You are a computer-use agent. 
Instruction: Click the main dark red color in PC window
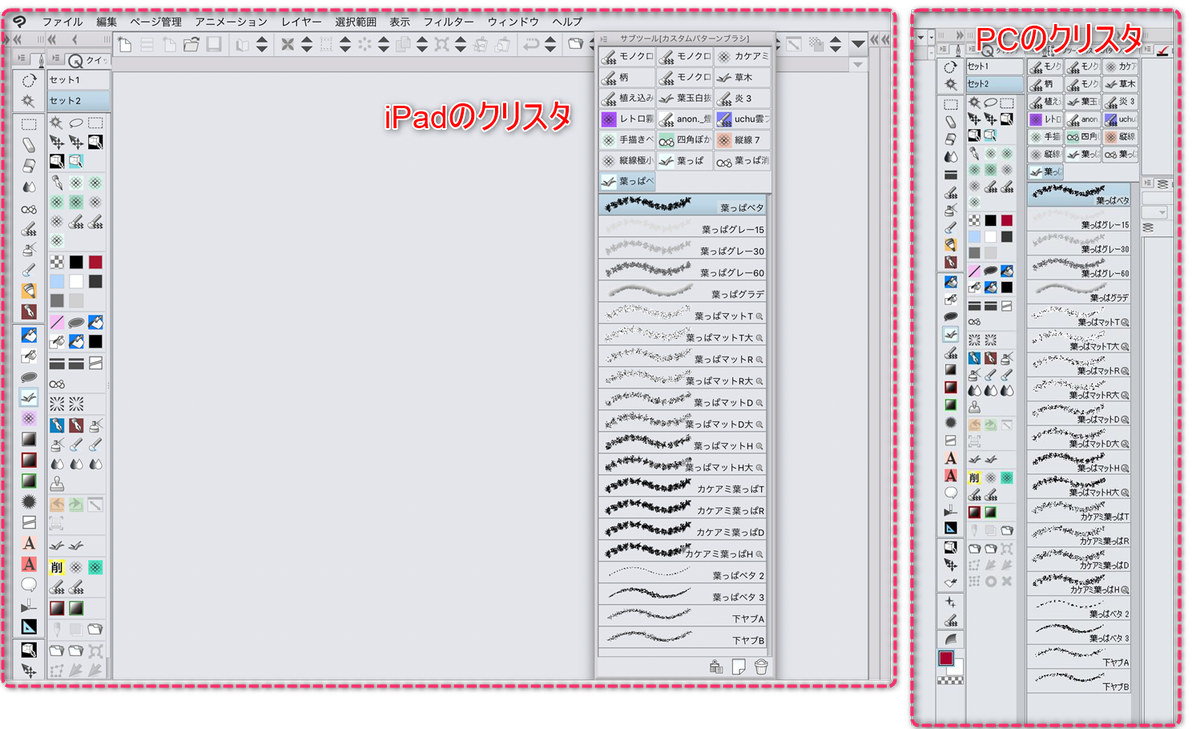click(x=945, y=659)
